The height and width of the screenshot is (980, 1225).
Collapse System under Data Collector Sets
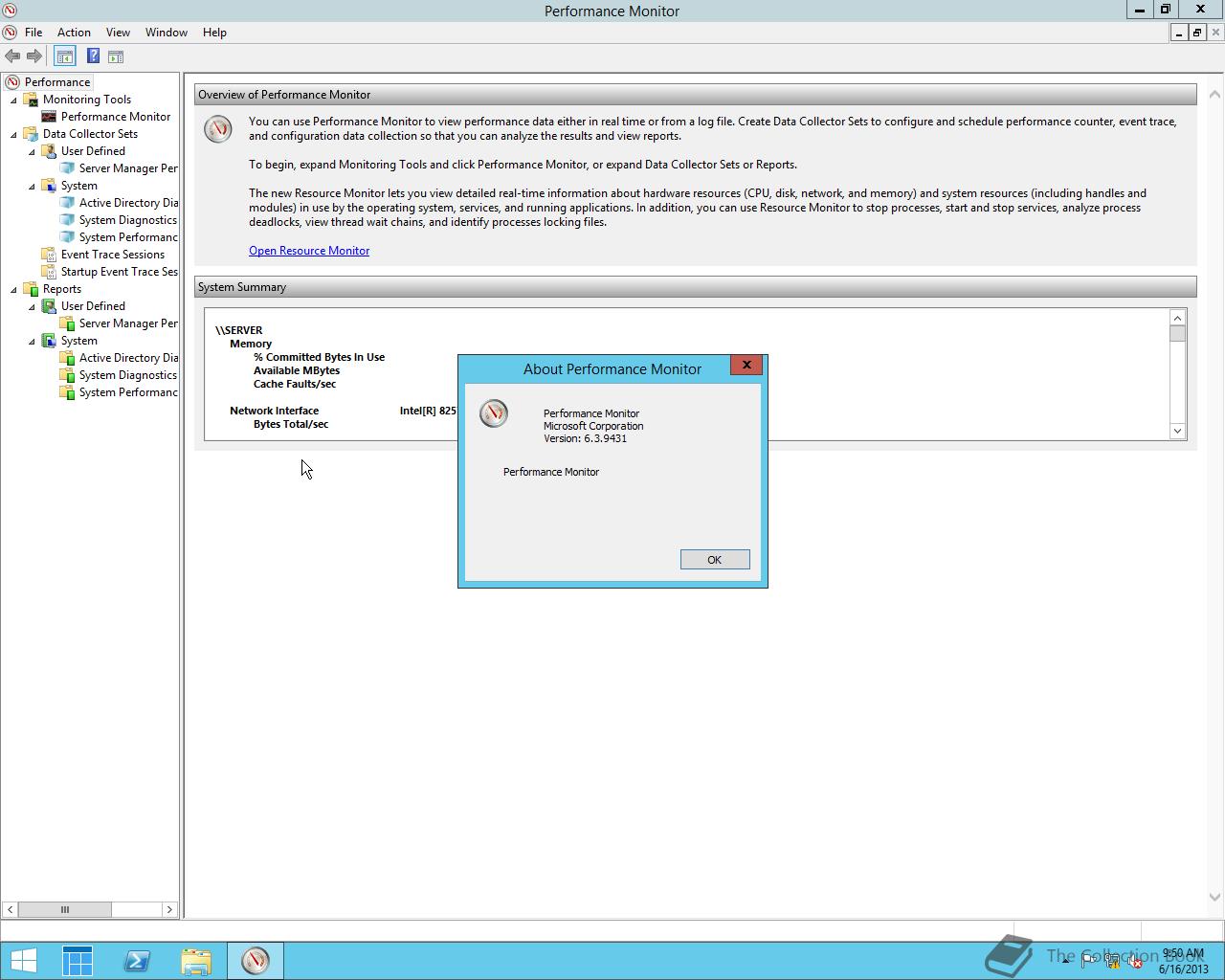click(33, 186)
